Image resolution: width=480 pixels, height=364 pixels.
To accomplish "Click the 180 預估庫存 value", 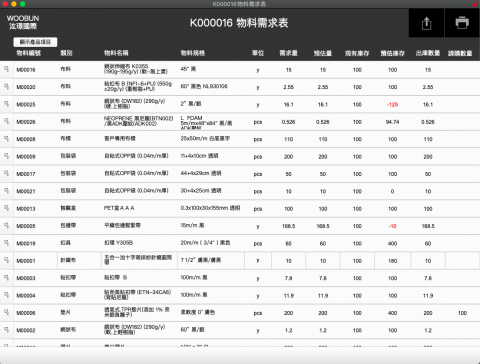I will coord(393,261).
